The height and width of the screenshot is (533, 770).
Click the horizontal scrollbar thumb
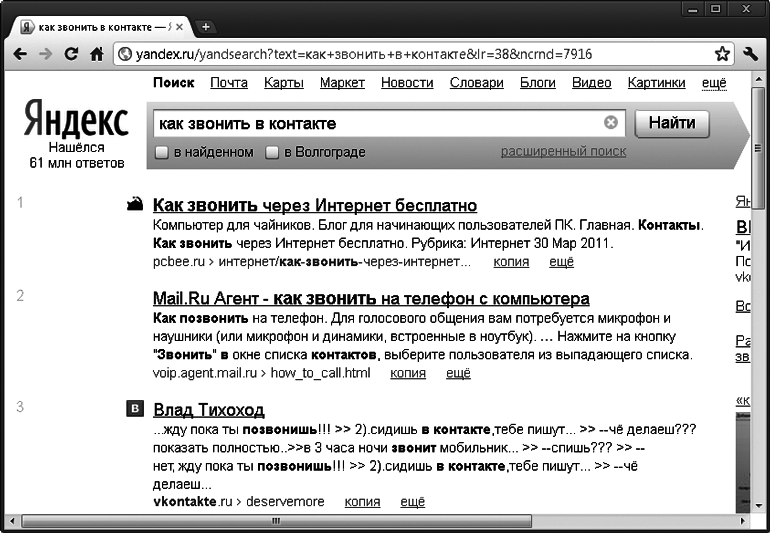276,521
